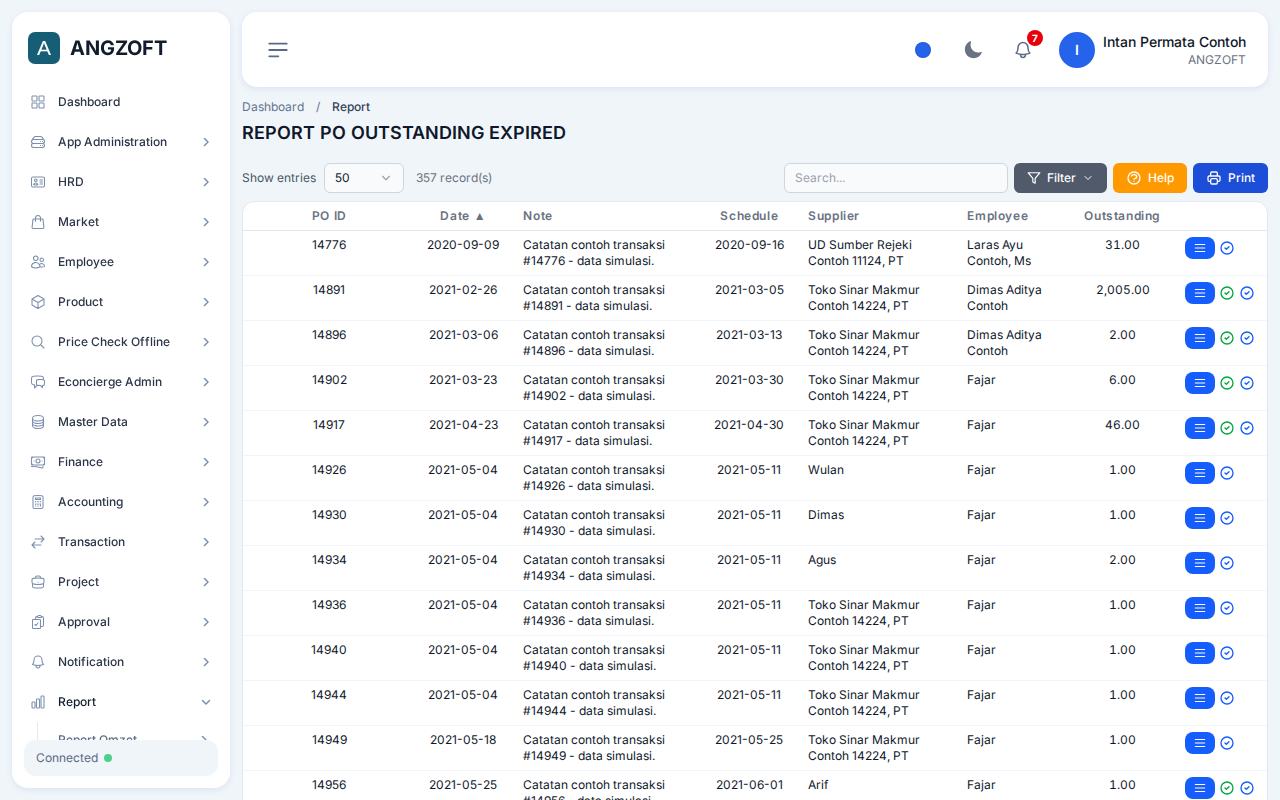Click the green check icon for PO 14902

tap(1227, 383)
